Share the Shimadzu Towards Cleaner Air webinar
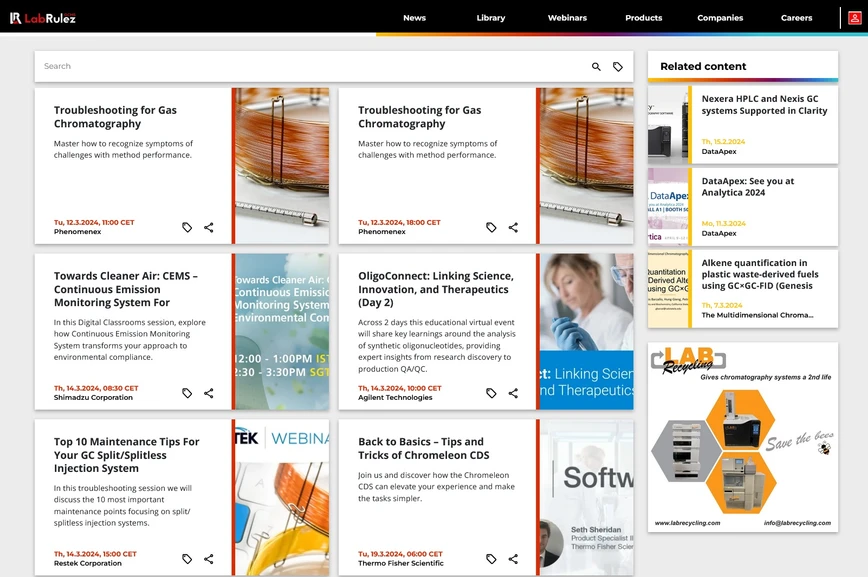Screen dimensions: 868x577 (209, 393)
